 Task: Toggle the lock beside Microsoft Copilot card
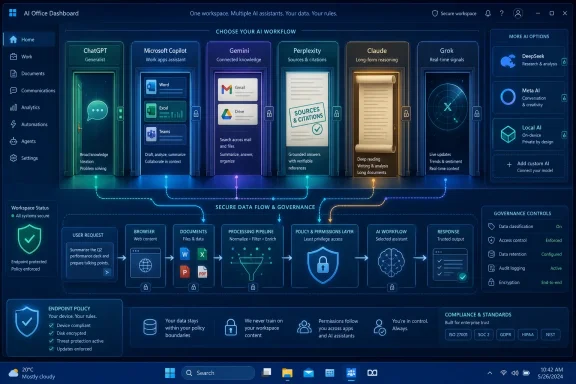click(196, 114)
